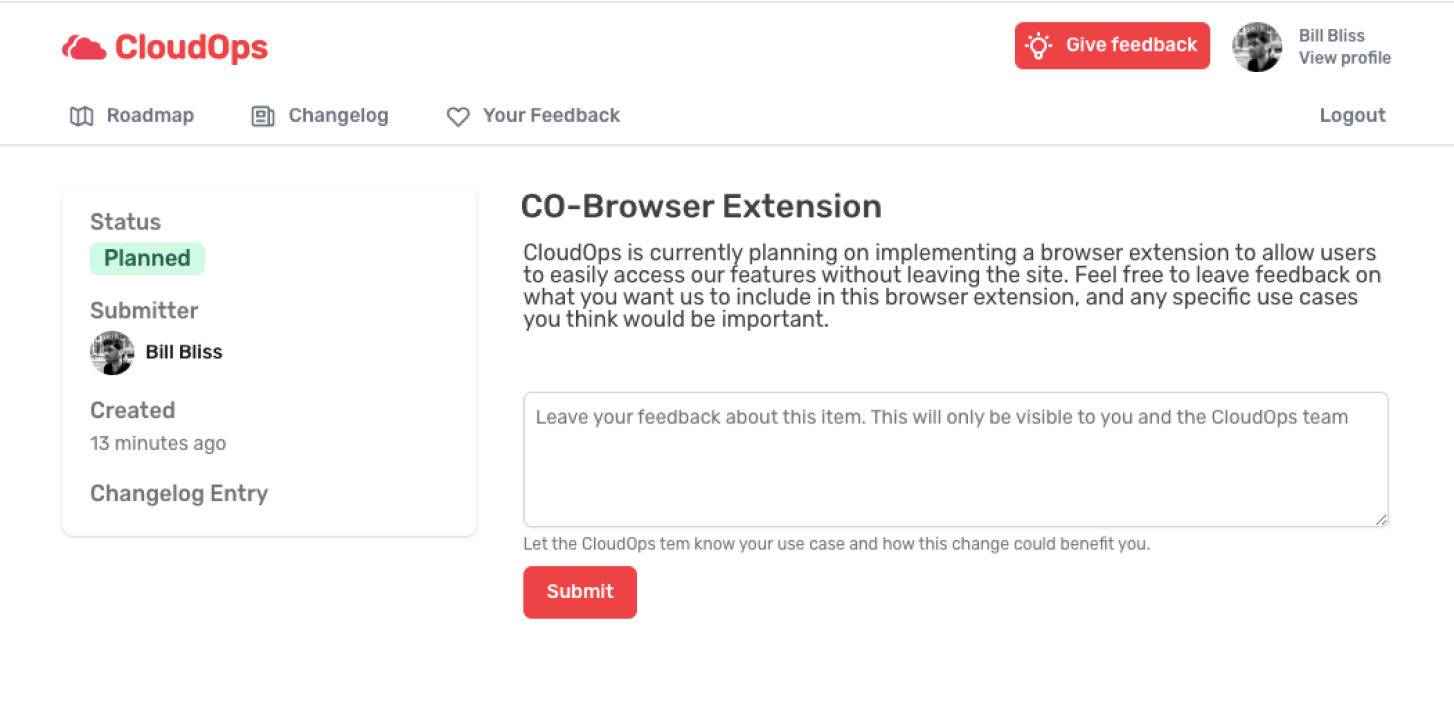Focus the feedback text area
Image resolution: width=1454 pixels, height=724 pixels.
pos(956,460)
